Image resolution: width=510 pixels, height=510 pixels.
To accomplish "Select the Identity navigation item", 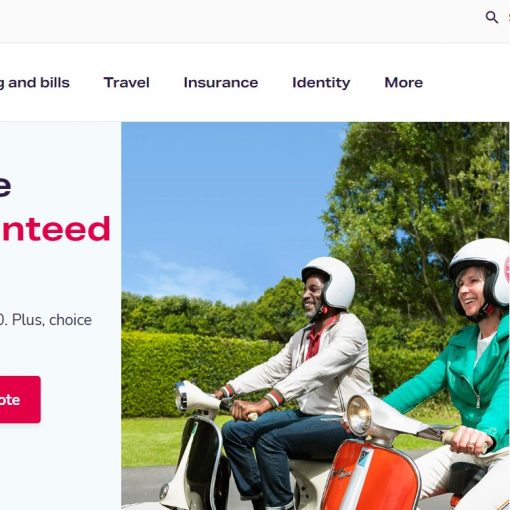I will [x=321, y=83].
